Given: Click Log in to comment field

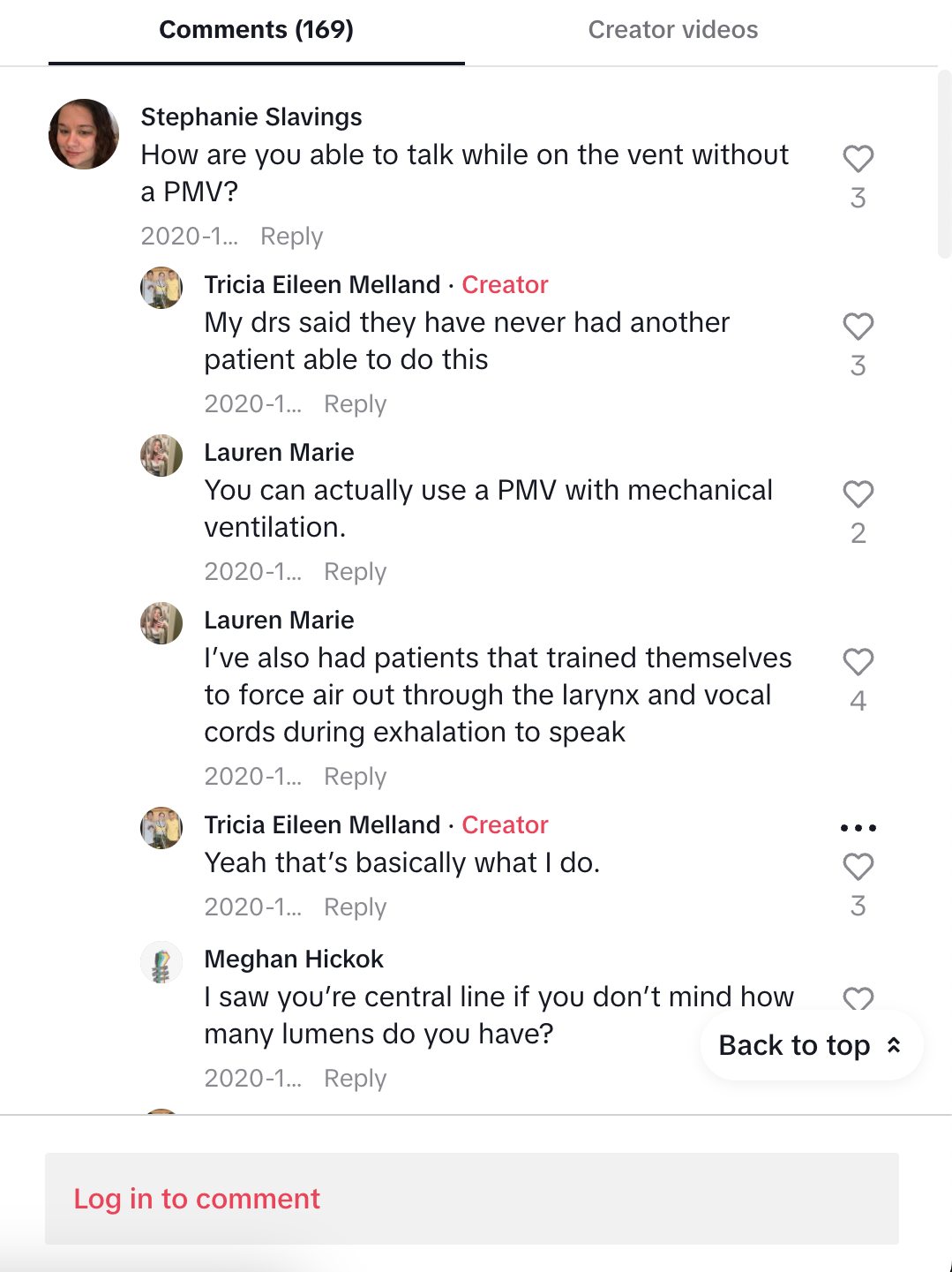Looking at the screenshot, I should point(472,1199).
